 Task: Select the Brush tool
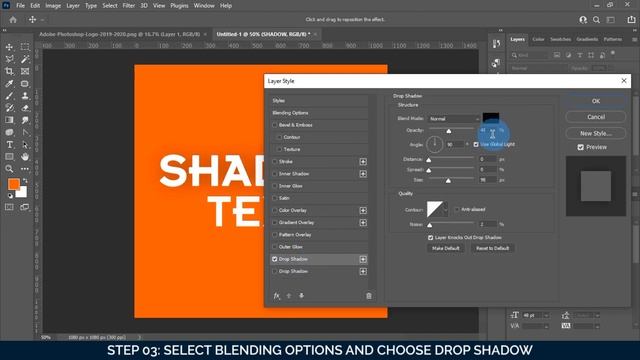click(9, 96)
